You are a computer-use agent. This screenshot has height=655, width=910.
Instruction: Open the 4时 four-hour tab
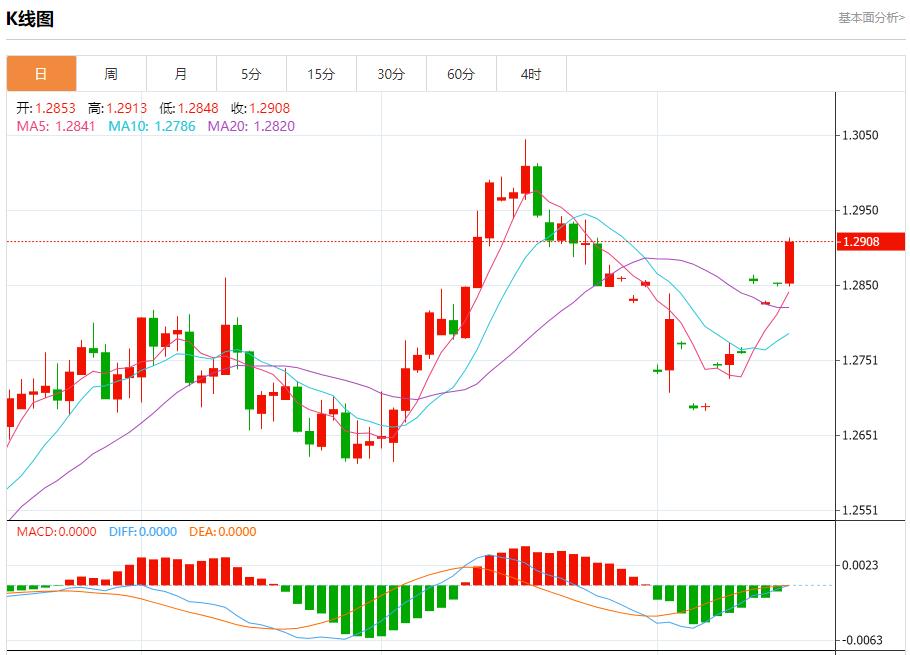point(531,74)
